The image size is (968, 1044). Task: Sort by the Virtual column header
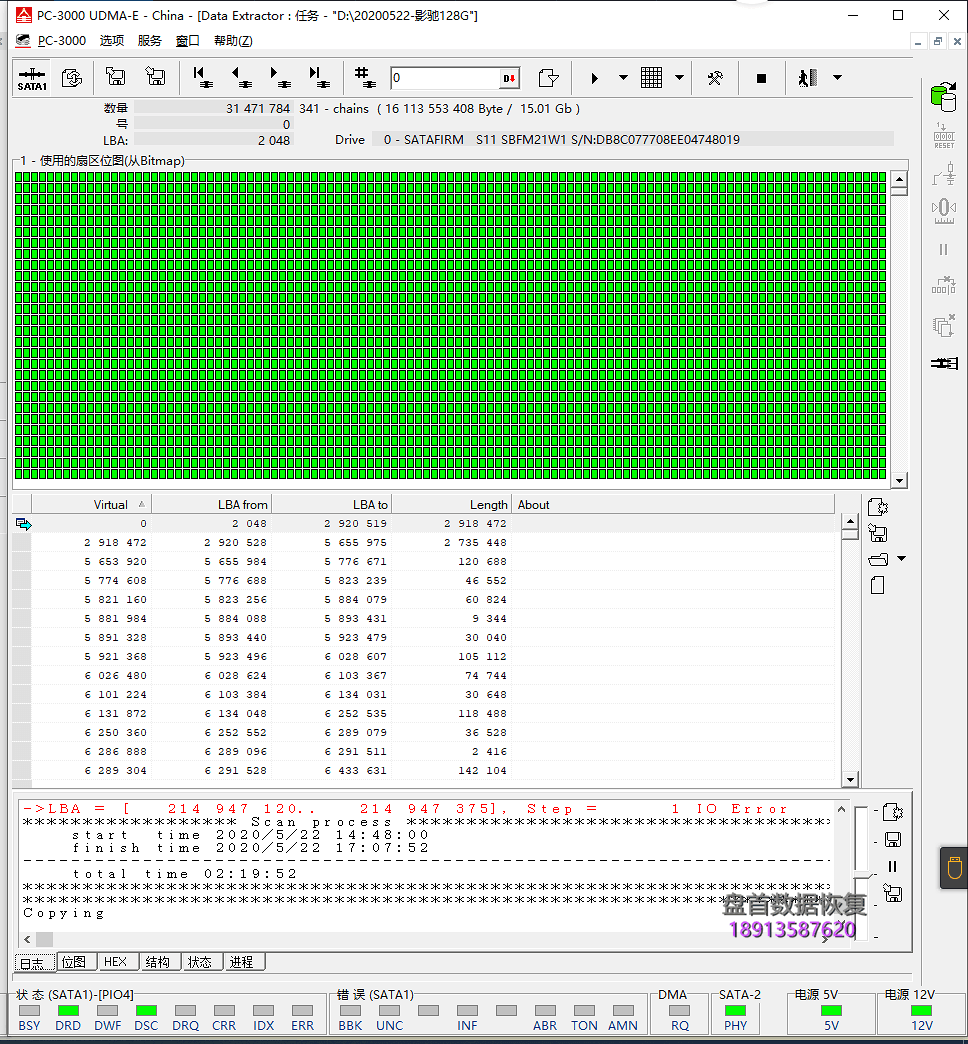(x=91, y=505)
